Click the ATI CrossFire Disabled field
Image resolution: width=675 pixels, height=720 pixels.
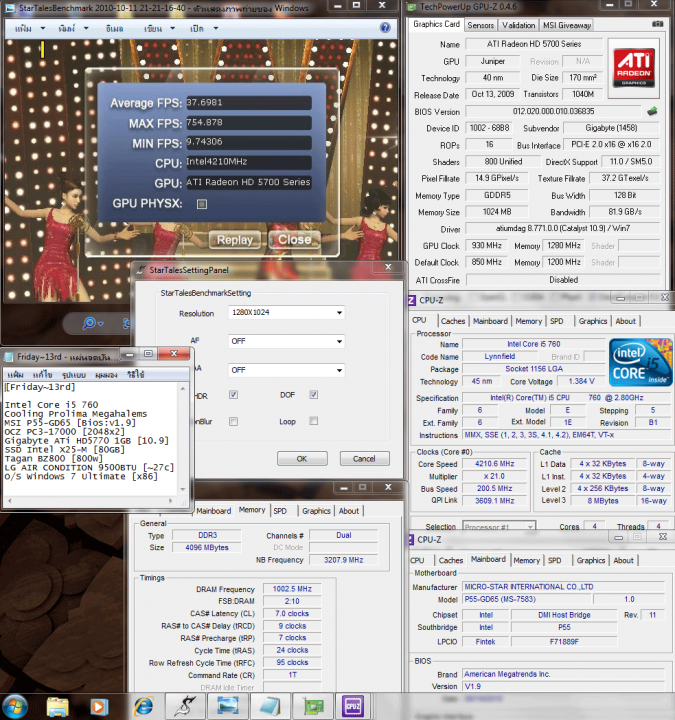click(563, 280)
